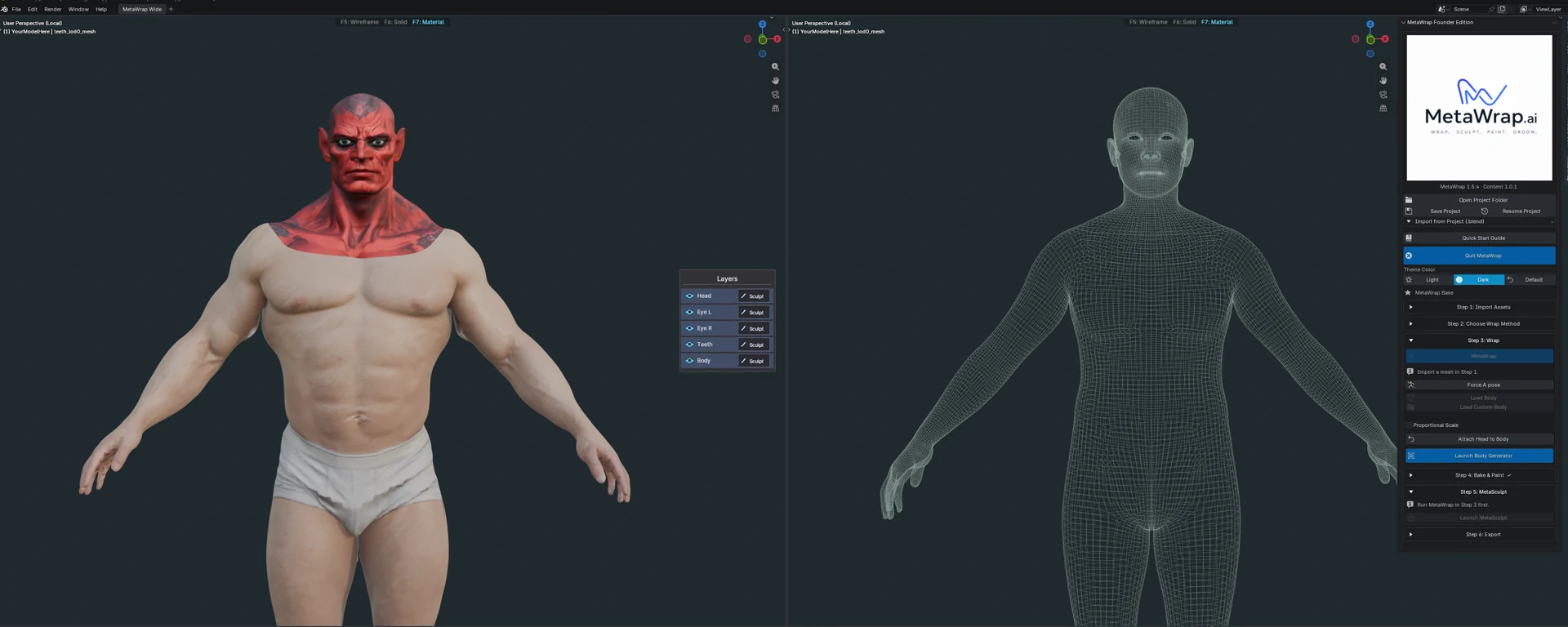Viewport: 1568px width, 627px height.
Task: Click the folder icon beside Open Project Folder
Action: click(1409, 200)
